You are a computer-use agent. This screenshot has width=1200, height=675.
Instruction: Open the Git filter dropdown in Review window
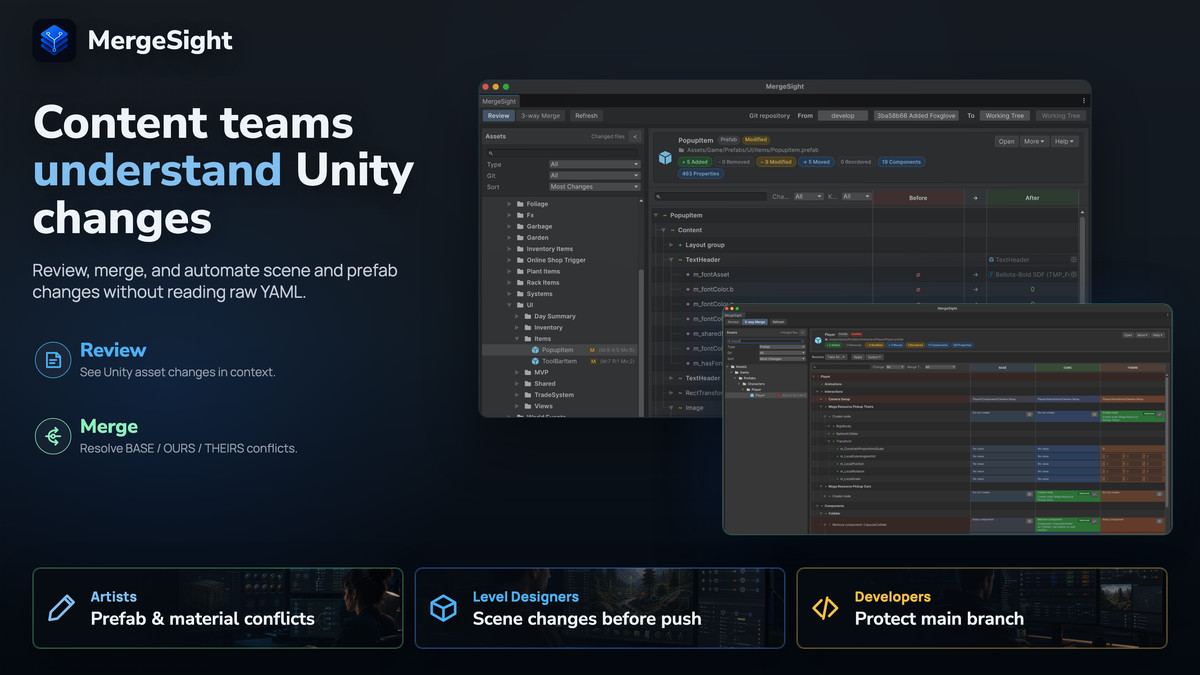point(594,175)
